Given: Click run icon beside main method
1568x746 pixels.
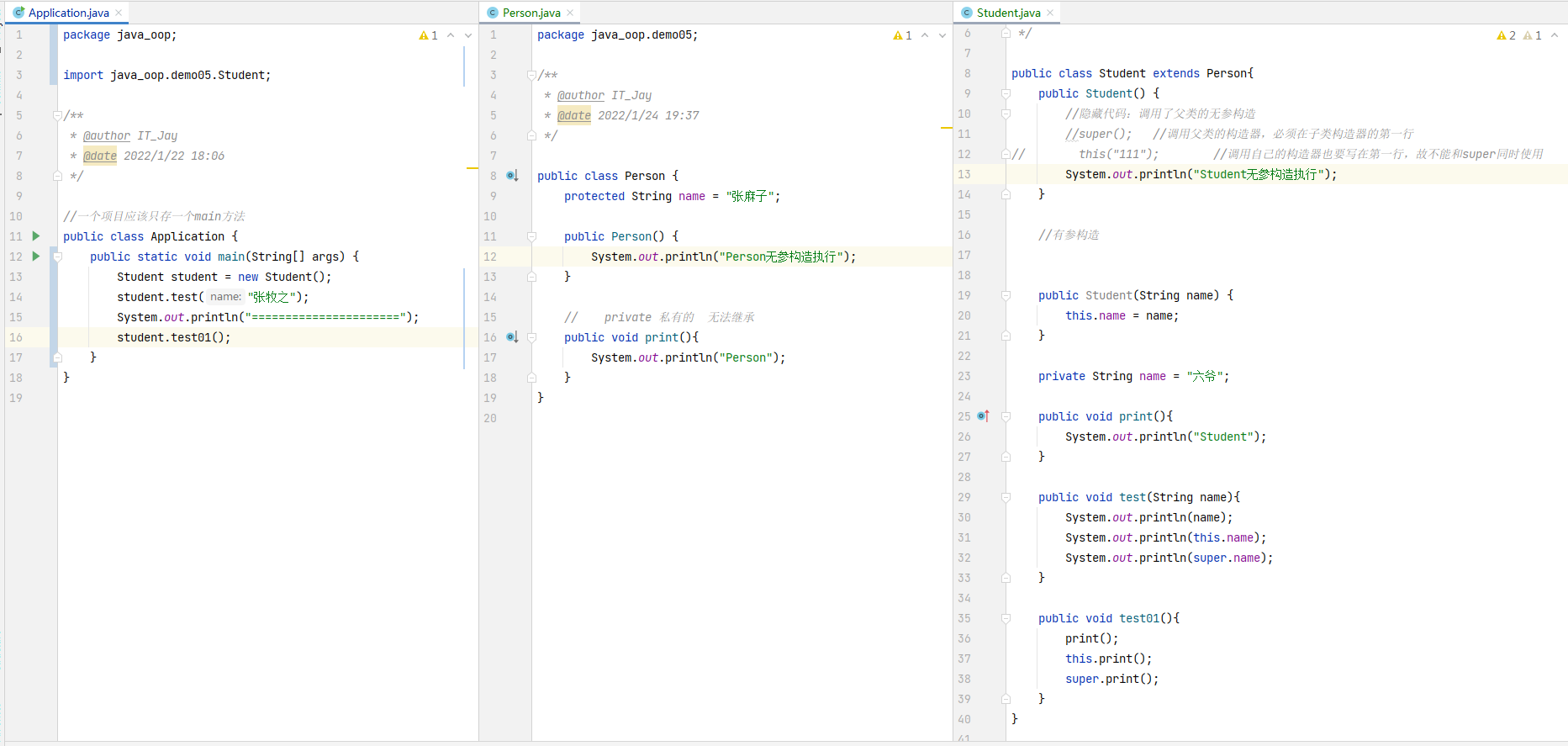Looking at the screenshot, I should (x=36, y=257).
